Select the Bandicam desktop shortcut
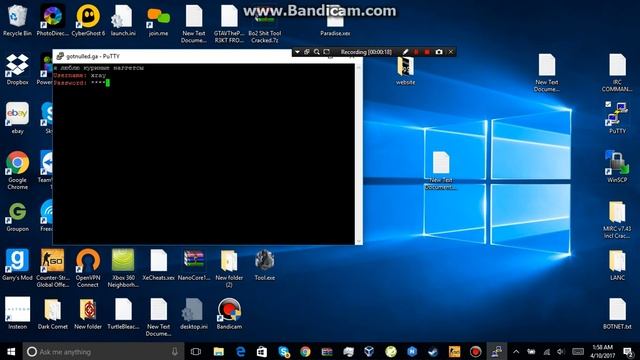 coord(229,313)
